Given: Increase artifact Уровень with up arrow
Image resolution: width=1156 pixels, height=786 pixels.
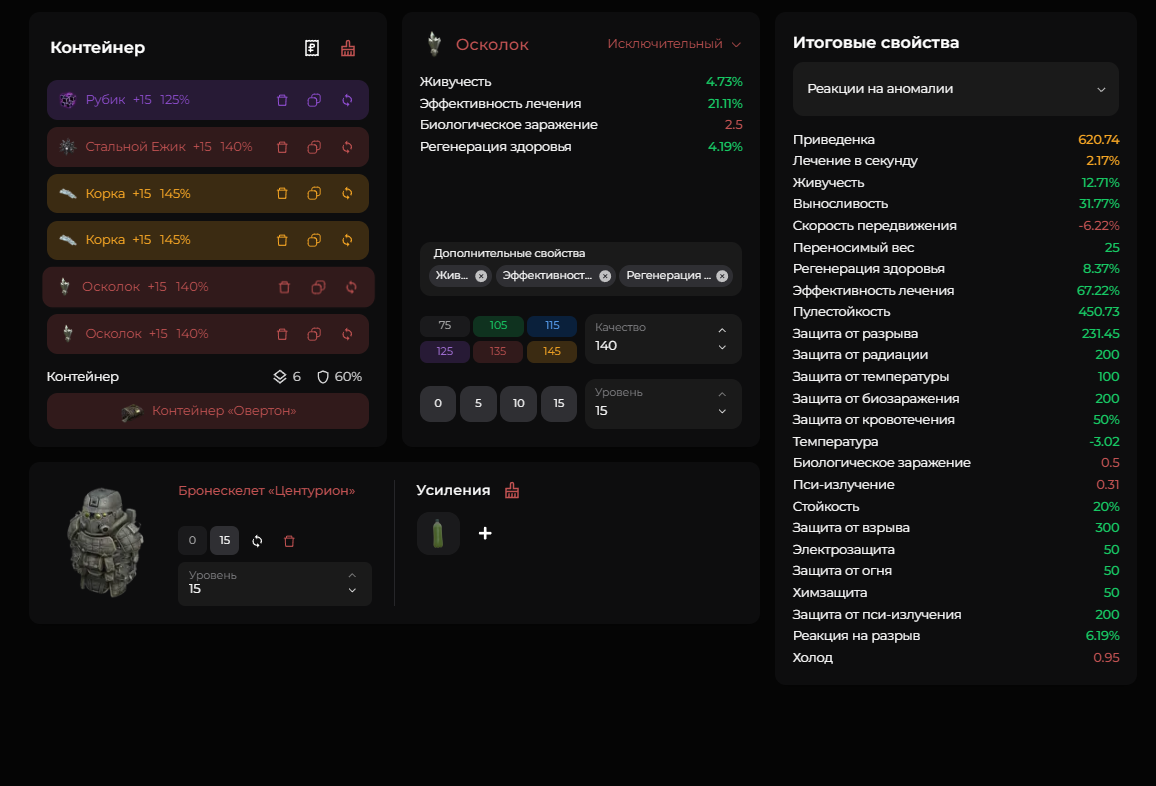Looking at the screenshot, I should click(x=722, y=394).
